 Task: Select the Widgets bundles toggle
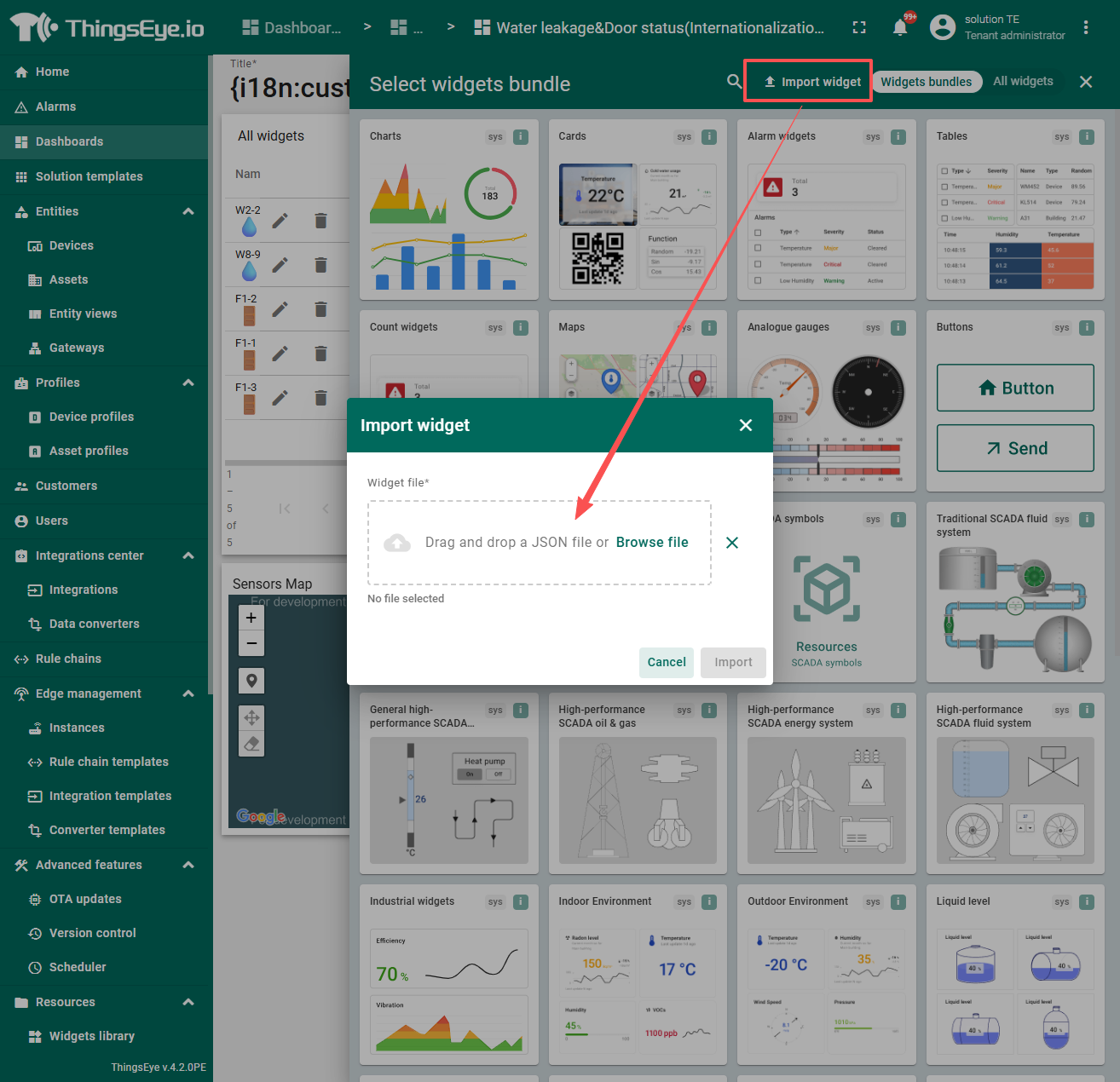tap(926, 82)
